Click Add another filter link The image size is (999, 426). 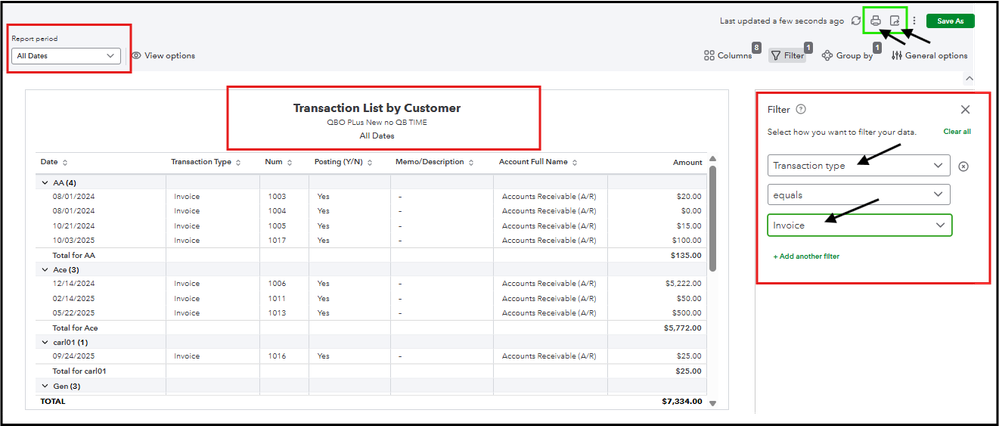click(806, 257)
